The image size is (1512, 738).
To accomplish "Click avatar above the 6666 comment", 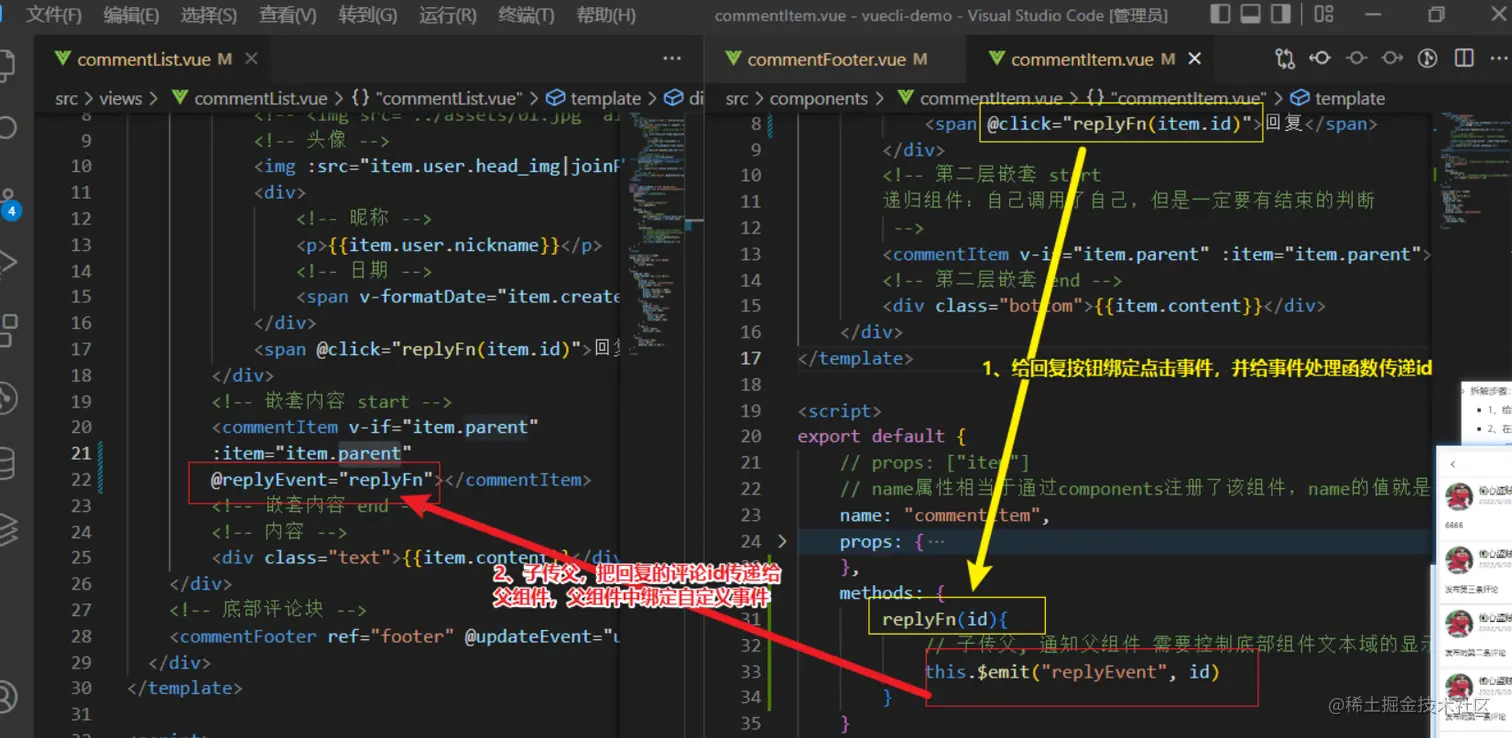I will (1460, 494).
